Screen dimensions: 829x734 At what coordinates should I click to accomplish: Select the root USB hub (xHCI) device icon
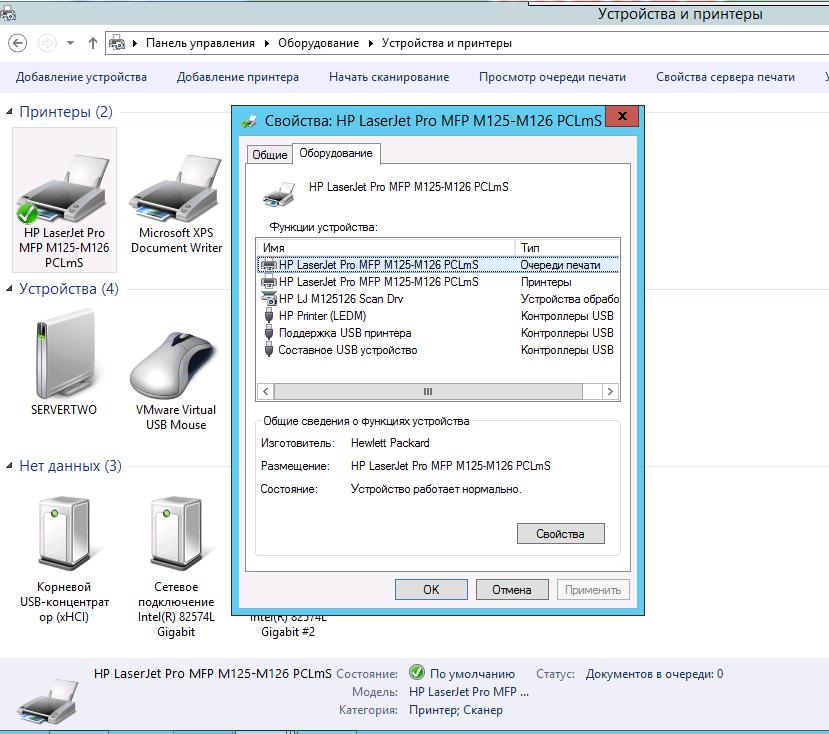pos(64,535)
